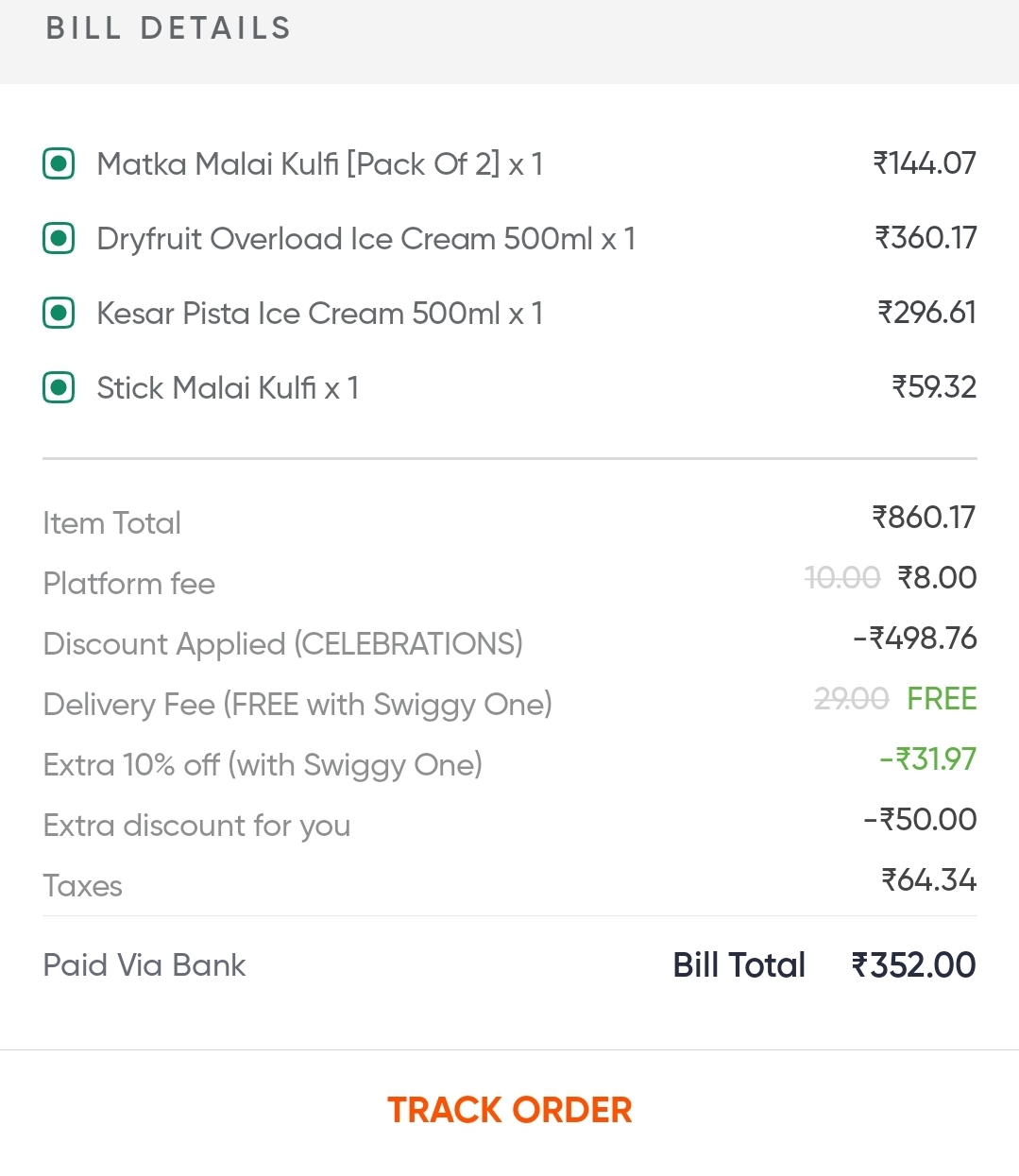The width and height of the screenshot is (1019, 1176).
Task: Click the Paid Via Bank text
Action: 144,965
